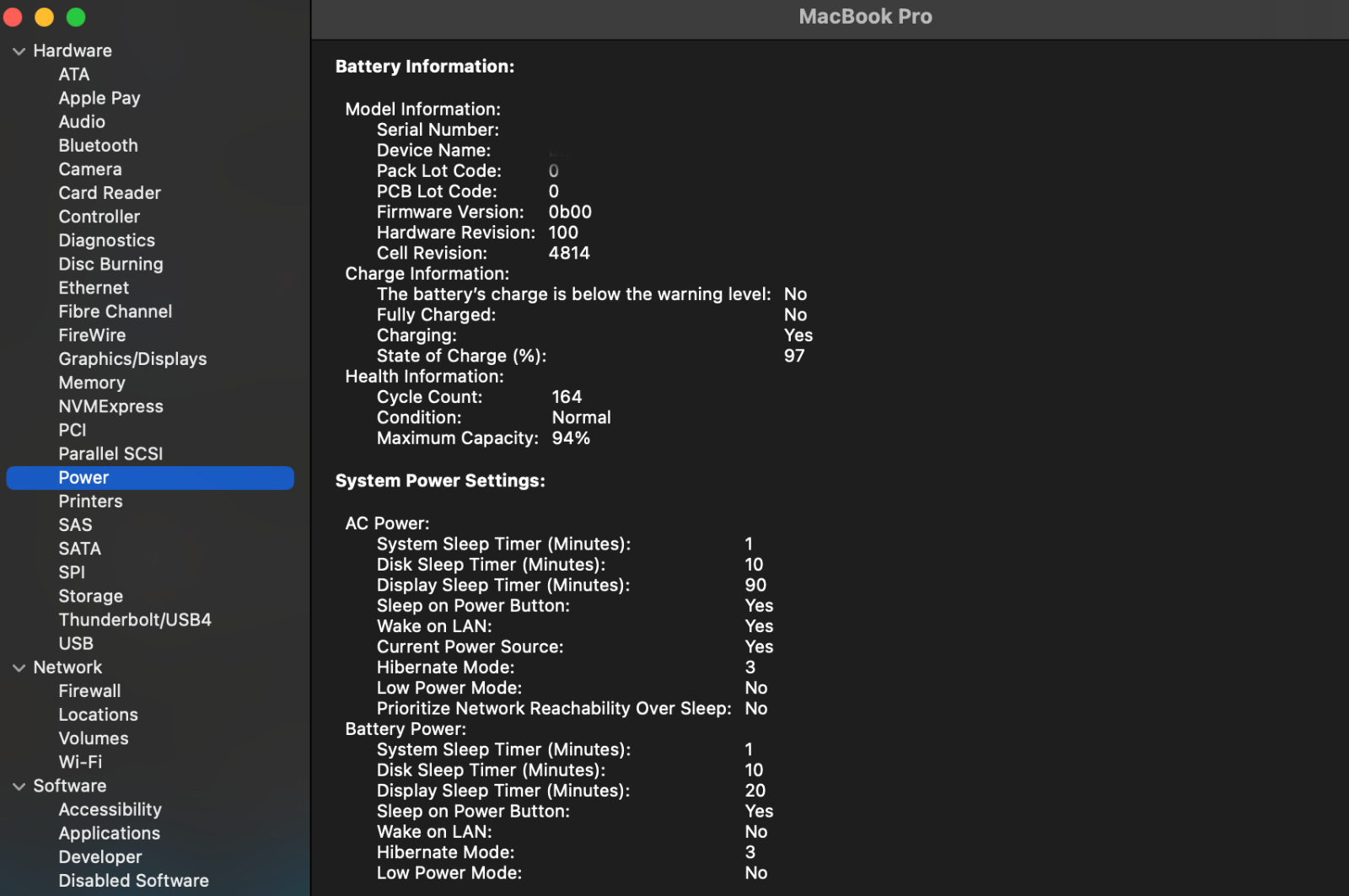
Task: Select the highlighted Power item
Action: click(150, 477)
